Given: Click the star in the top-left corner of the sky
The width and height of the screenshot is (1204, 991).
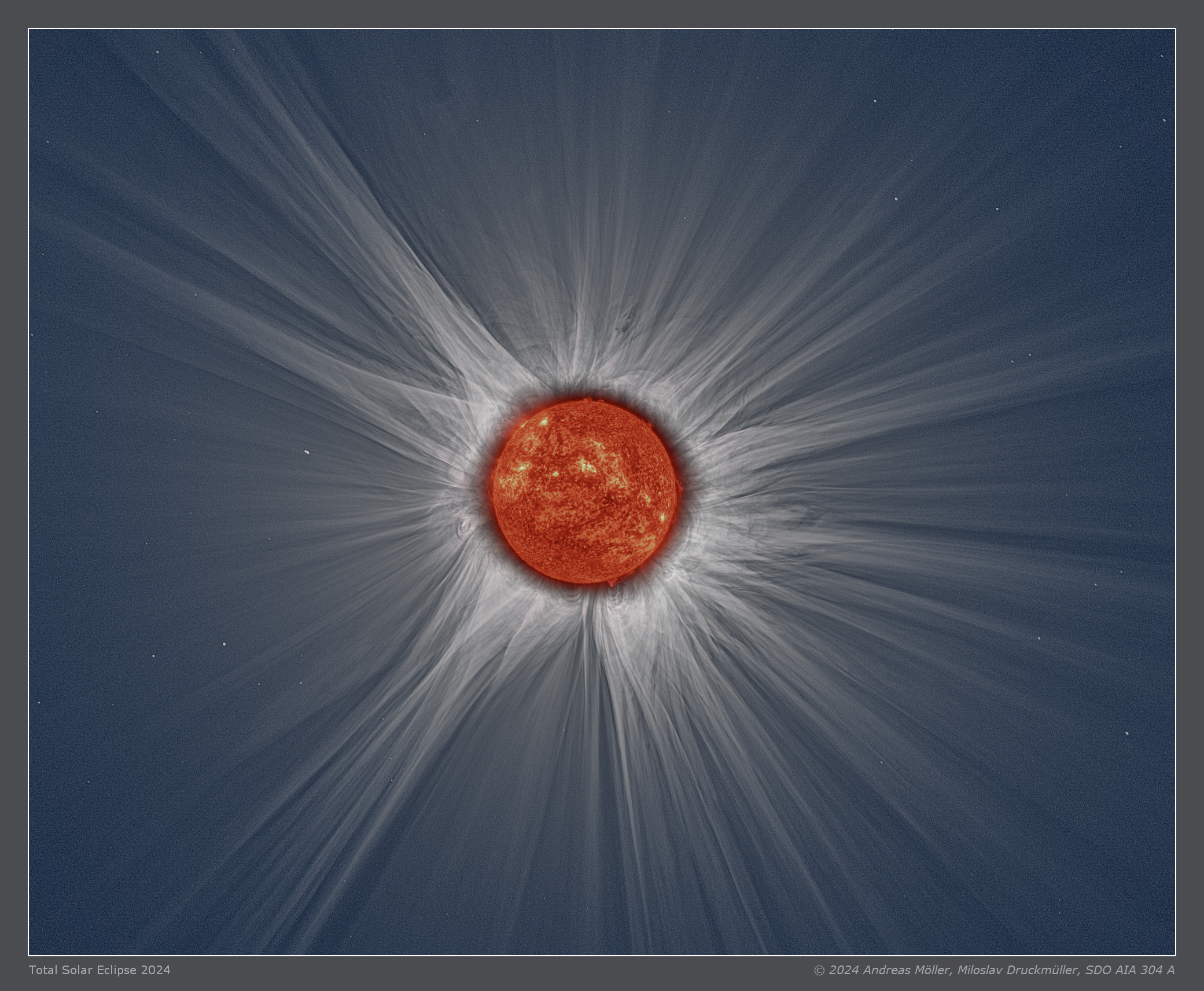Looking at the screenshot, I should pyautogui.click(x=157, y=52).
